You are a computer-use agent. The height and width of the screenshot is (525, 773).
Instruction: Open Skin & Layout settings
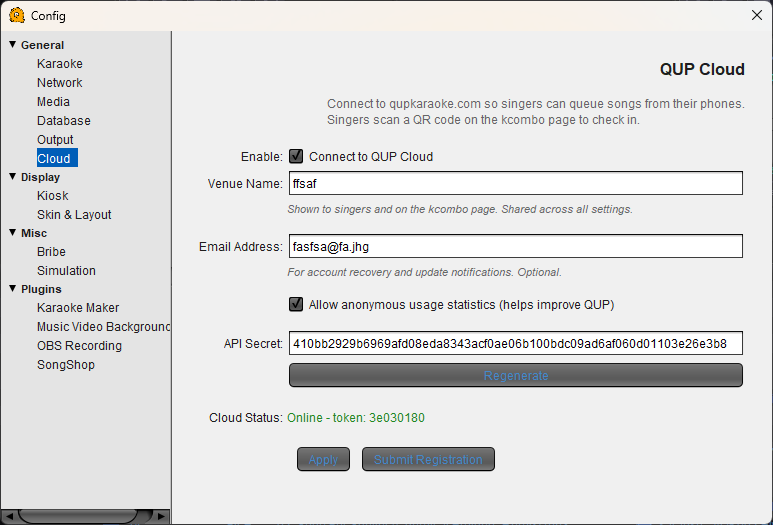tap(74, 214)
